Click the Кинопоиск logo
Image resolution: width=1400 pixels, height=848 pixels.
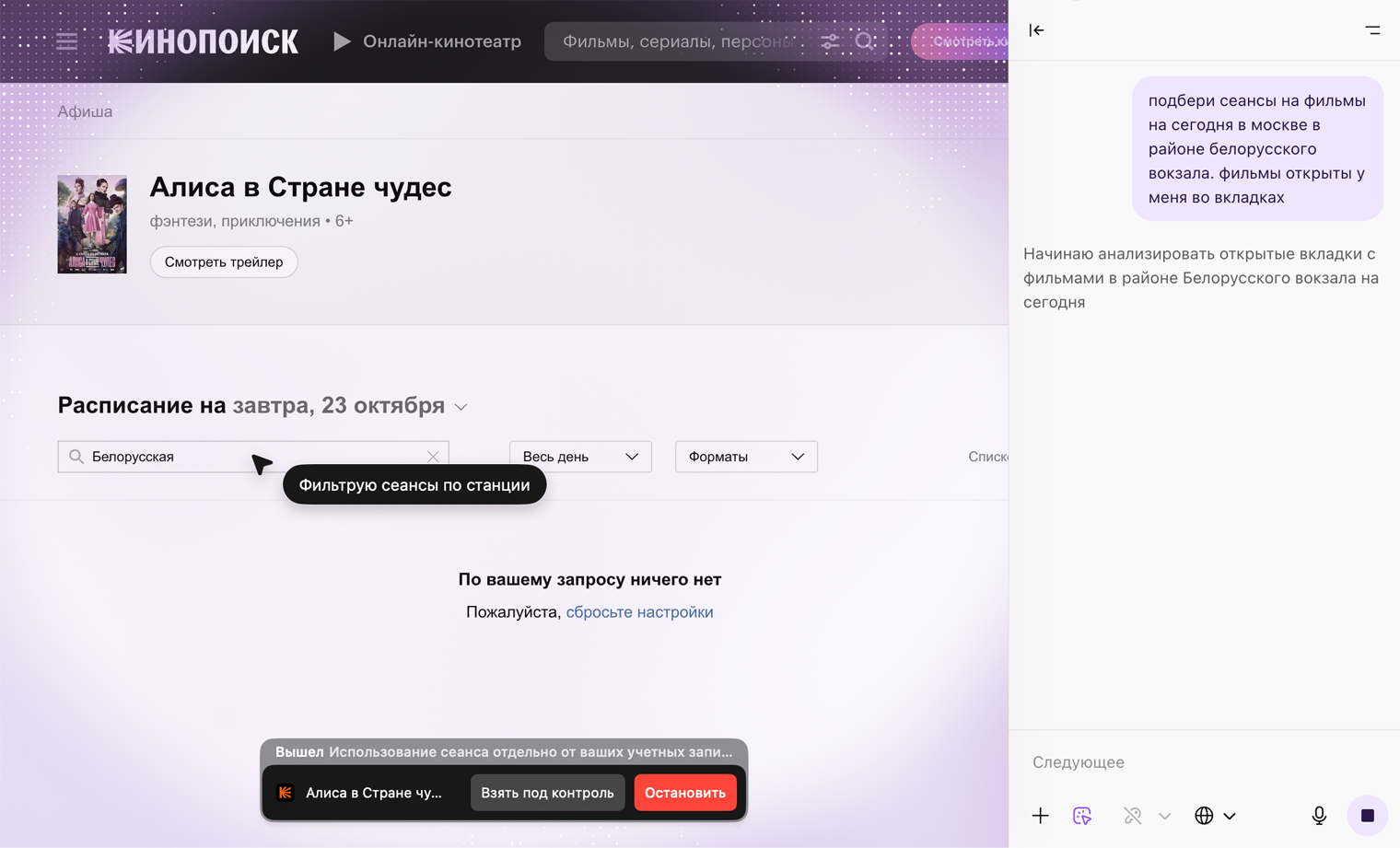[x=203, y=41]
